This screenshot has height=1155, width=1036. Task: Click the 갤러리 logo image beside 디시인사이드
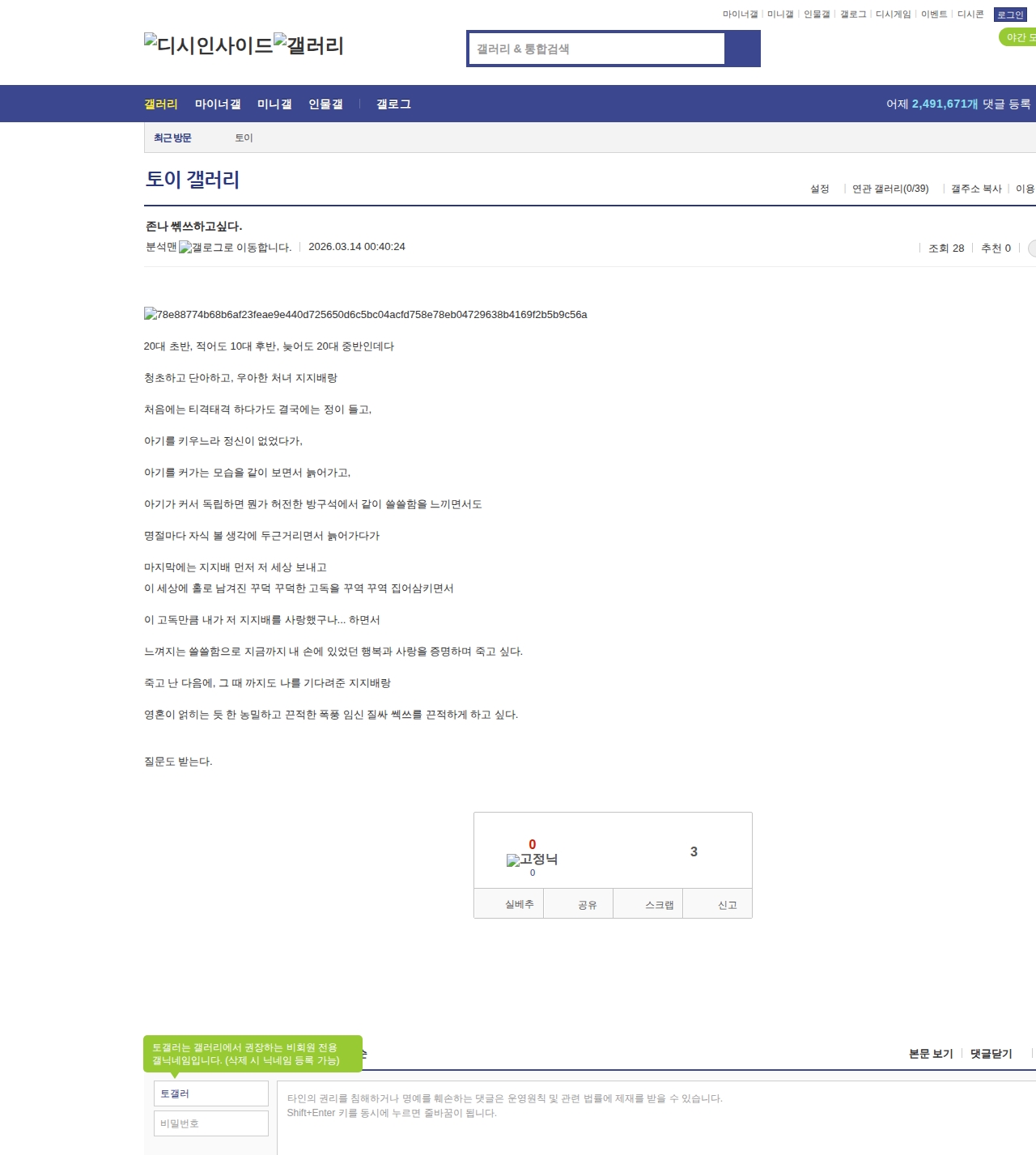309,45
